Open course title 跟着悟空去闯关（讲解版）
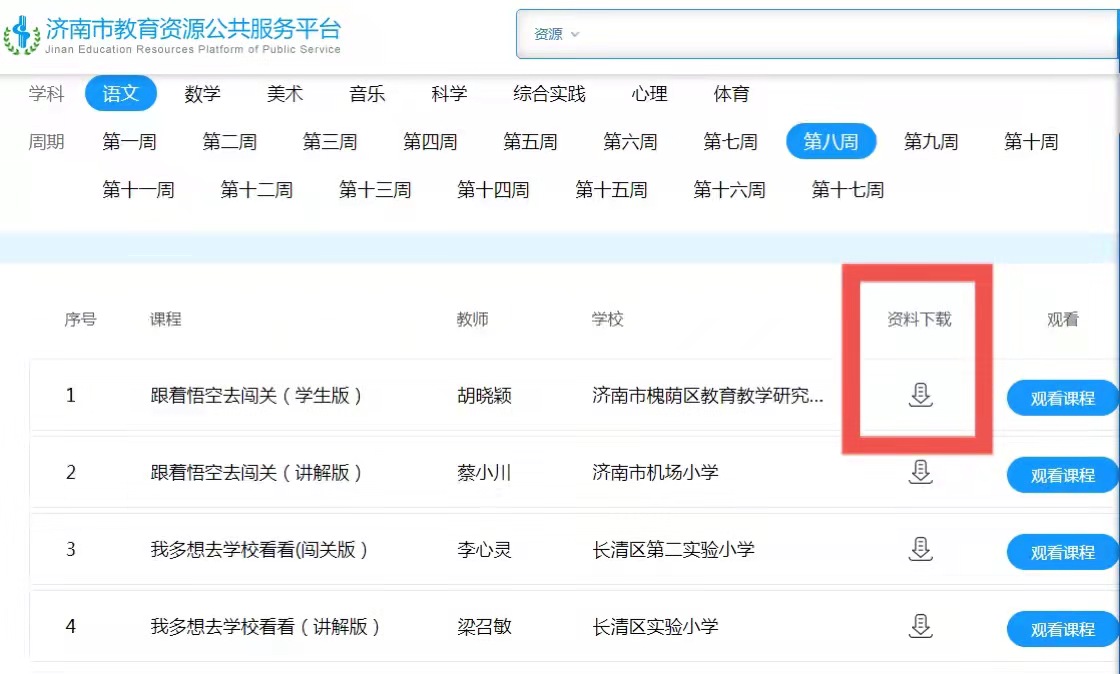The image size is (1120, 674). [256, 473]
